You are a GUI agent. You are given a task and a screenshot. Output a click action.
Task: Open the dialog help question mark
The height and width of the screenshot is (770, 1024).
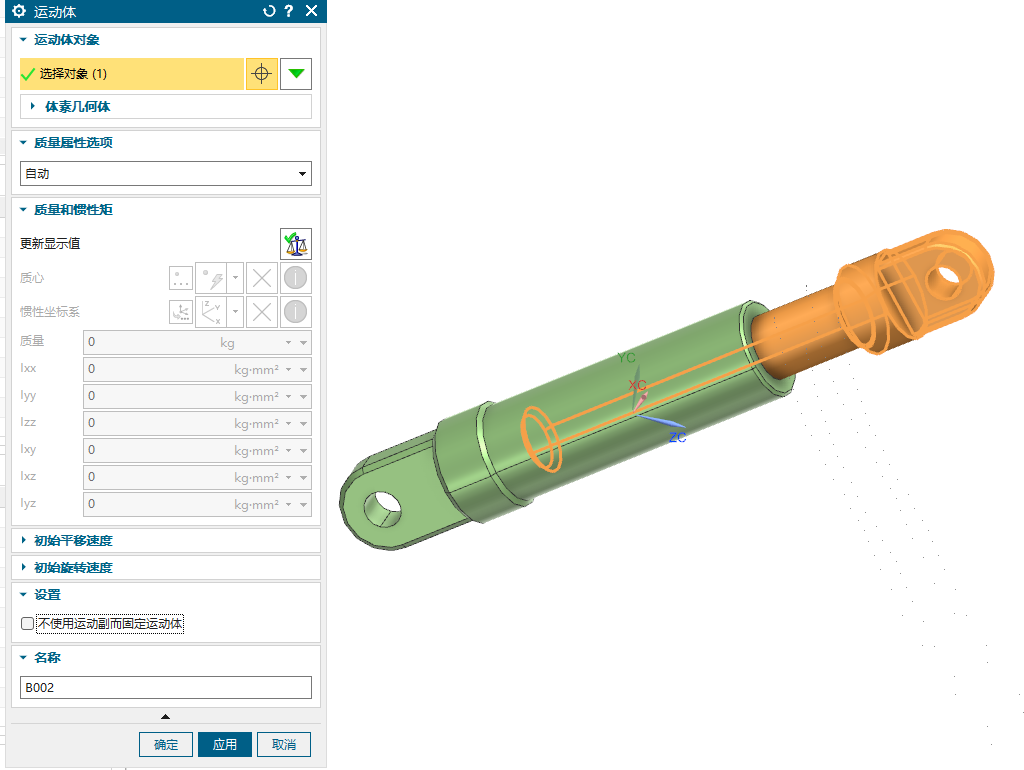click(x=289, y=11)
